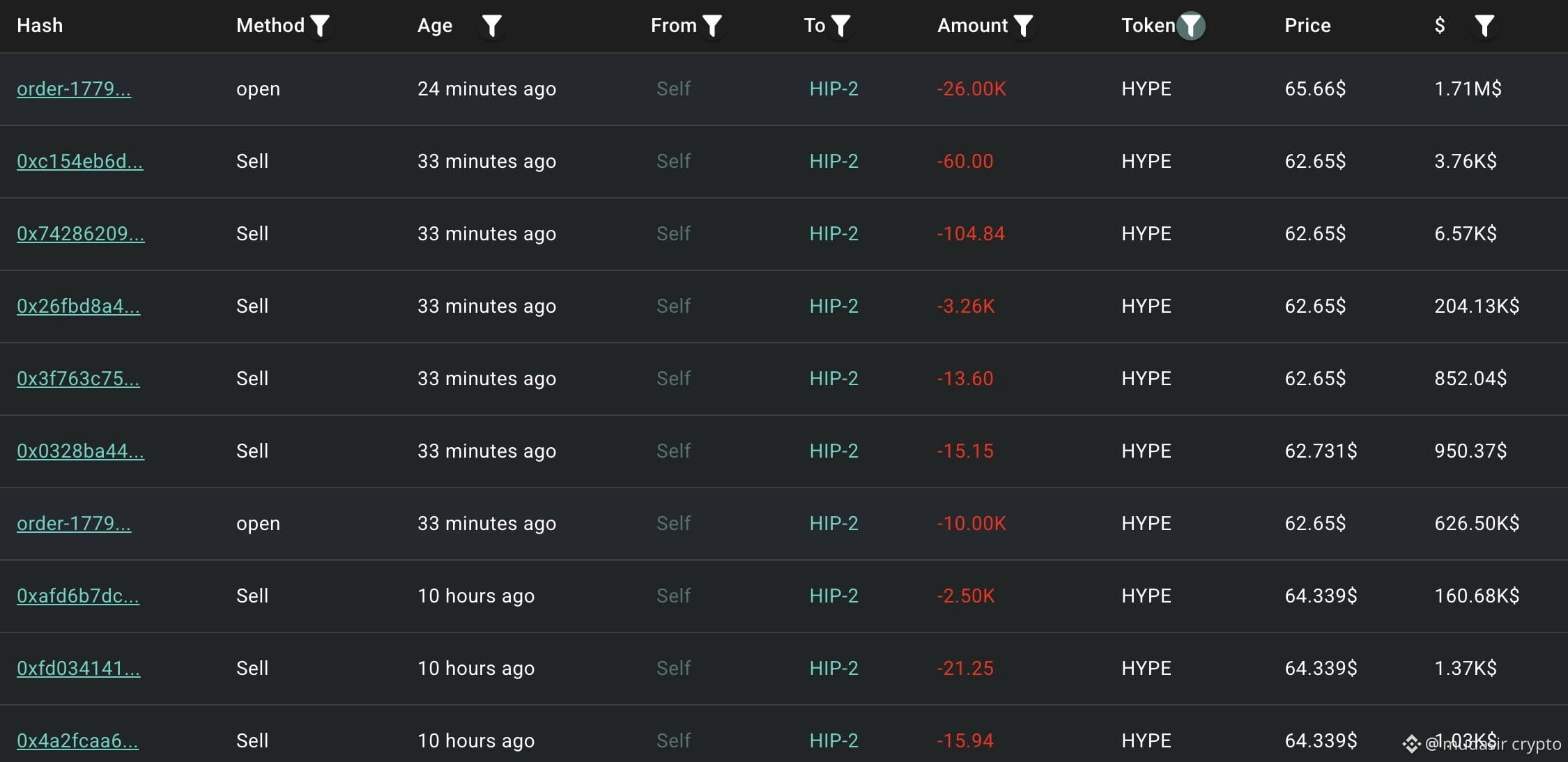Open transaction hash 0x26fbd8a4...
Screen dimensions: 1568x762
tap(78, 306)
